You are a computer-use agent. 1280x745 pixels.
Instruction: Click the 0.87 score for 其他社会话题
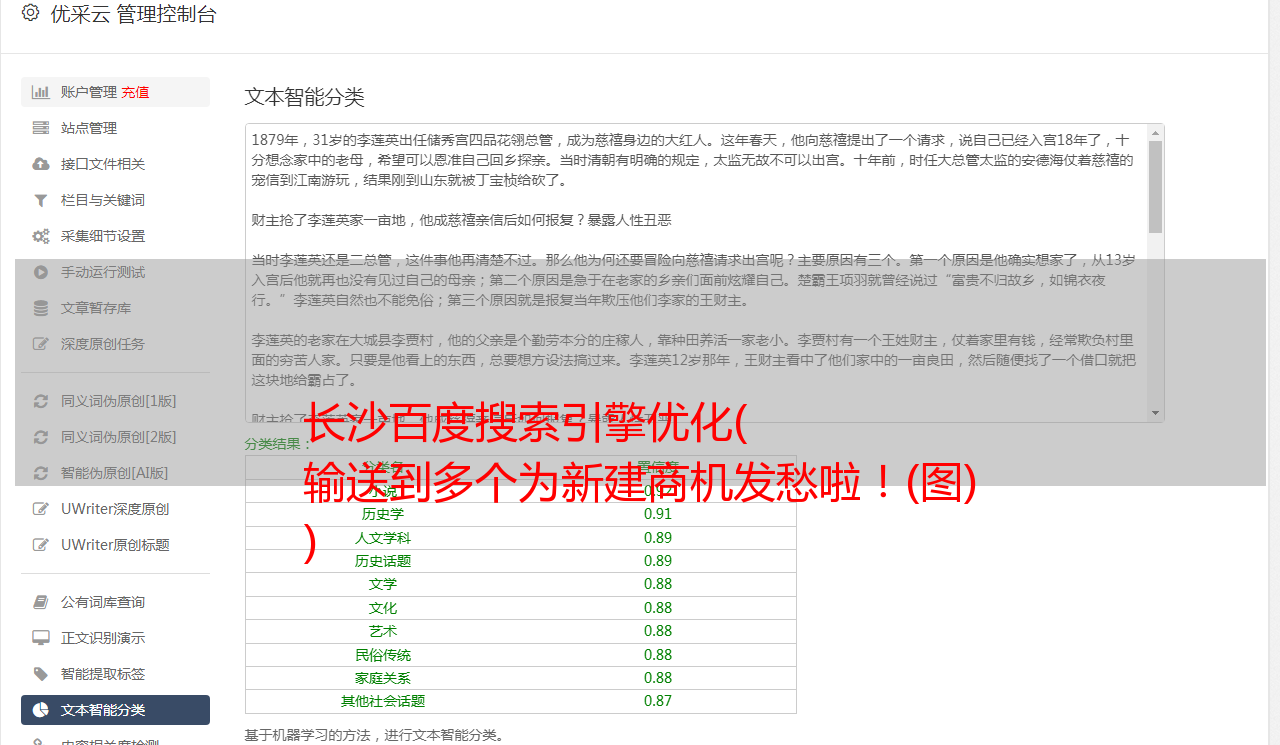(x=658, y=701)
